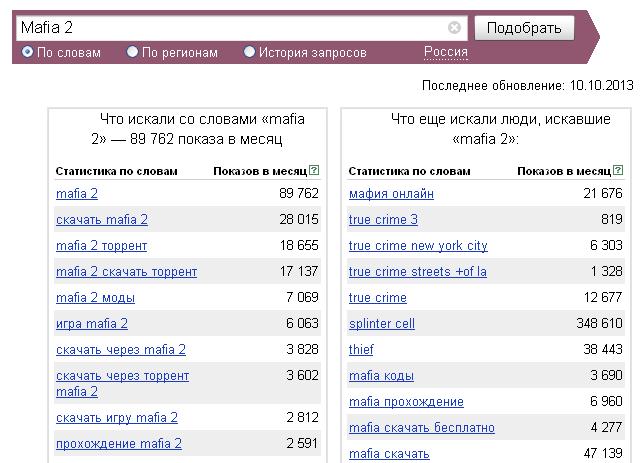The width and height of the screenshot is (644, 463).
Task: Select the "По регионам" radio option
Action: [132, 52]
